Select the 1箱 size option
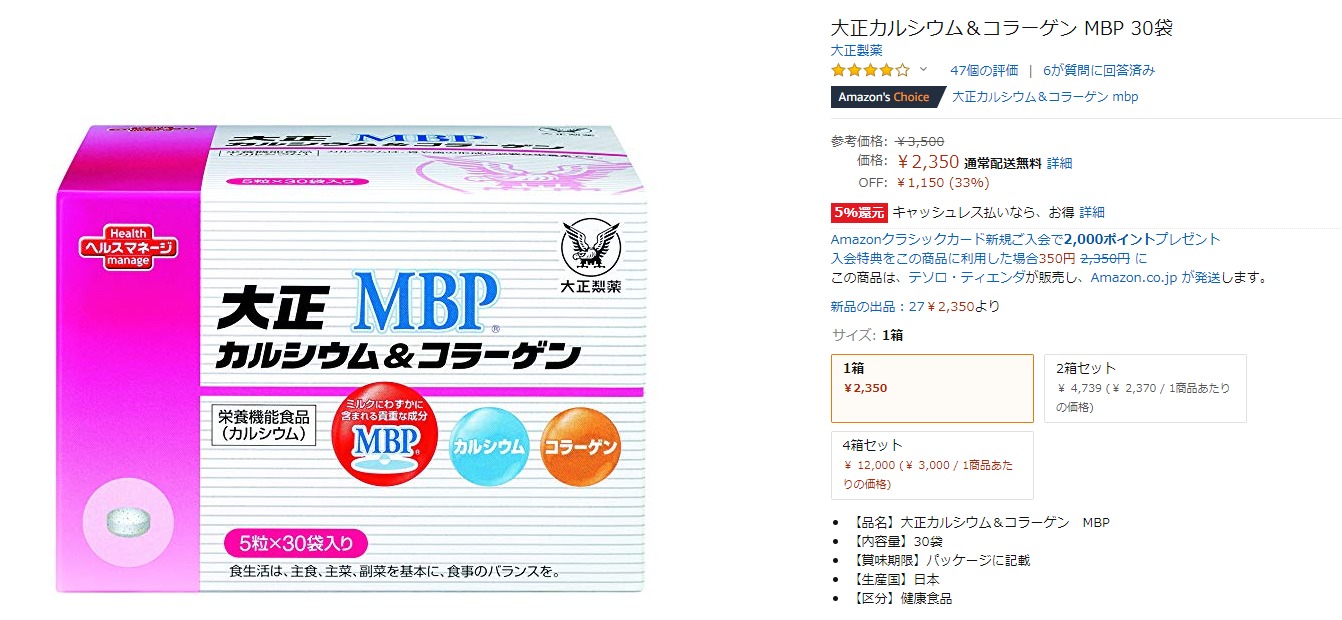 (932, 388)
